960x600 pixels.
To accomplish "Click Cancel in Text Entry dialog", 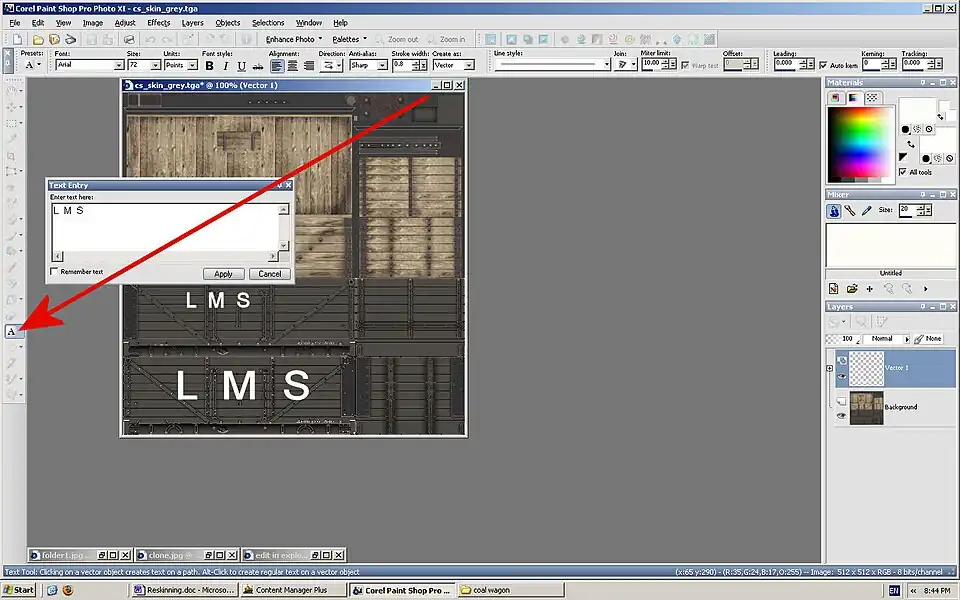I will click(x=269, y=274).
